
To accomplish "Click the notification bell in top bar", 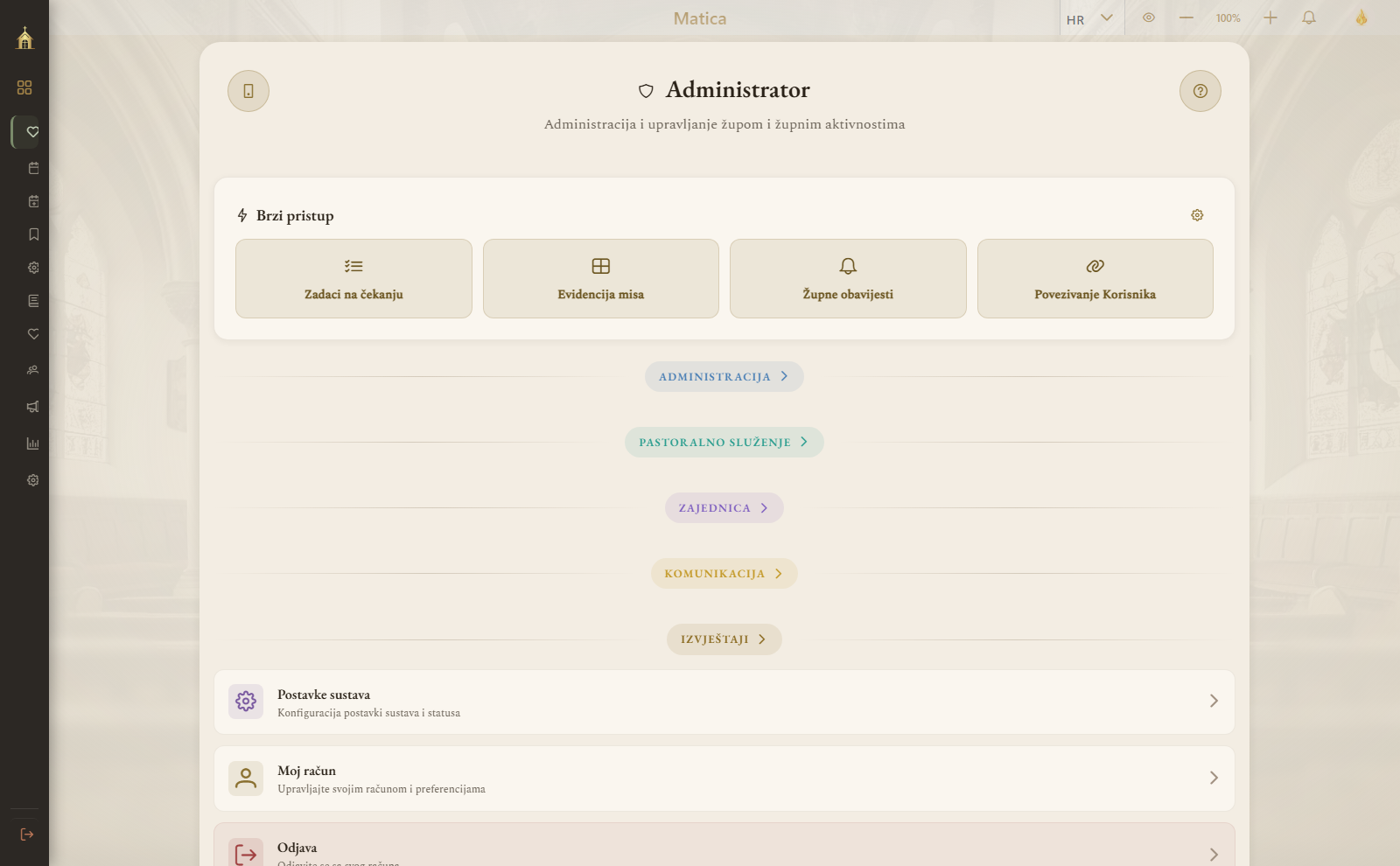I will [x=1309, y=17].
